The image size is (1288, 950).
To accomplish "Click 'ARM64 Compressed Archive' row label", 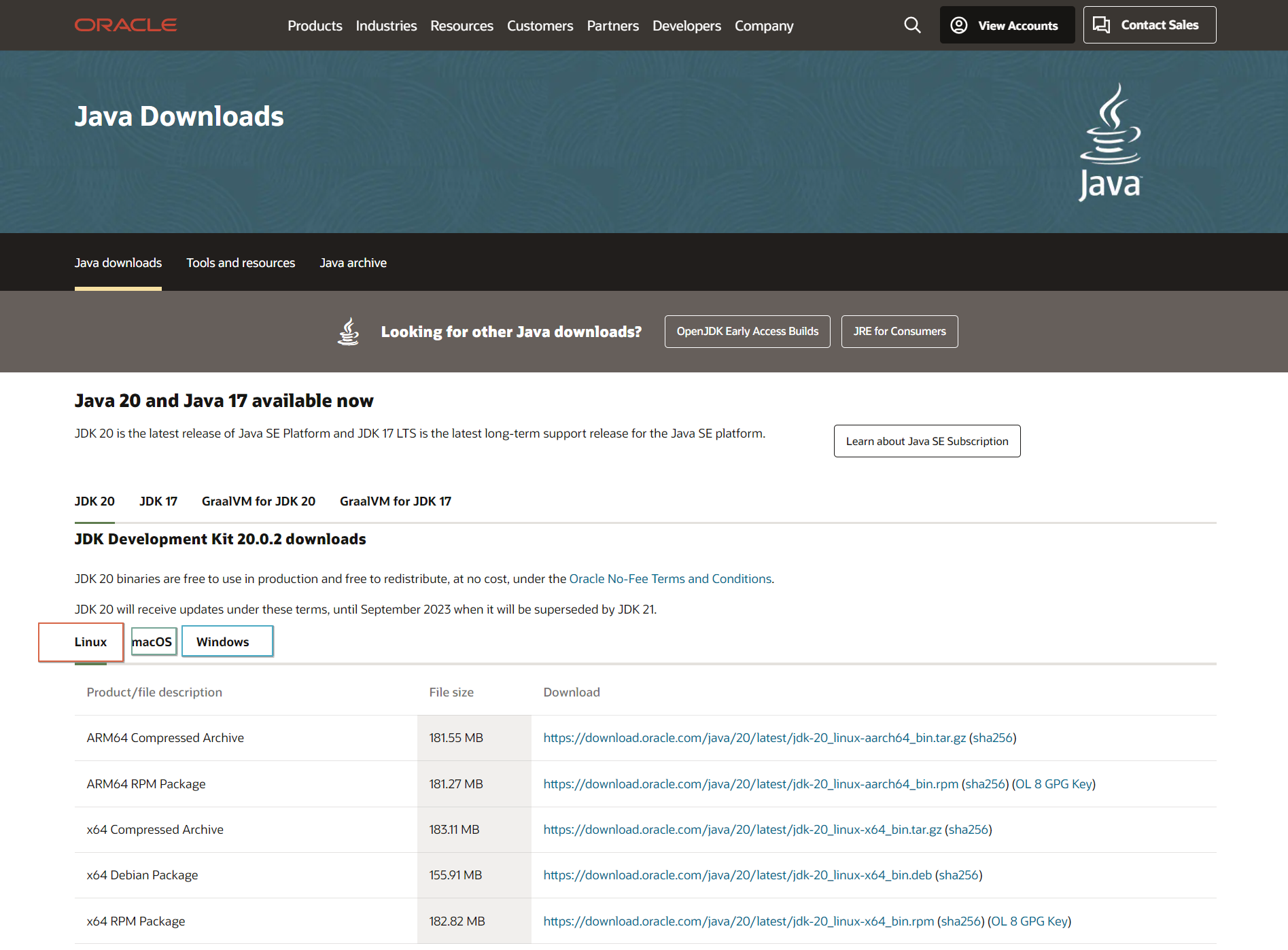I will coord(165,738).
